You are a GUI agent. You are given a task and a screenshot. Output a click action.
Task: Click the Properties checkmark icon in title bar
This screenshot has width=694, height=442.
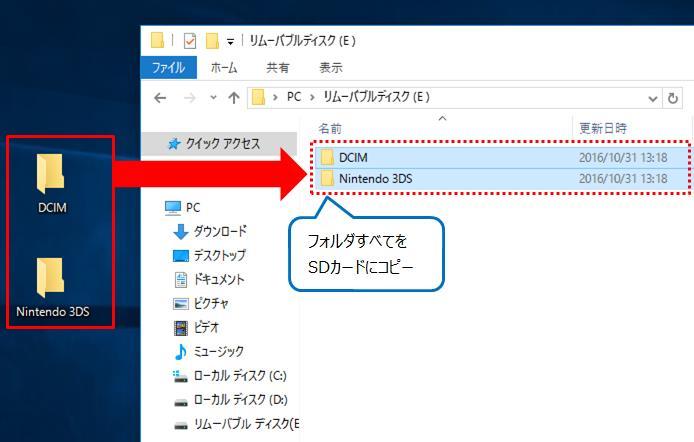pos(190,41)
